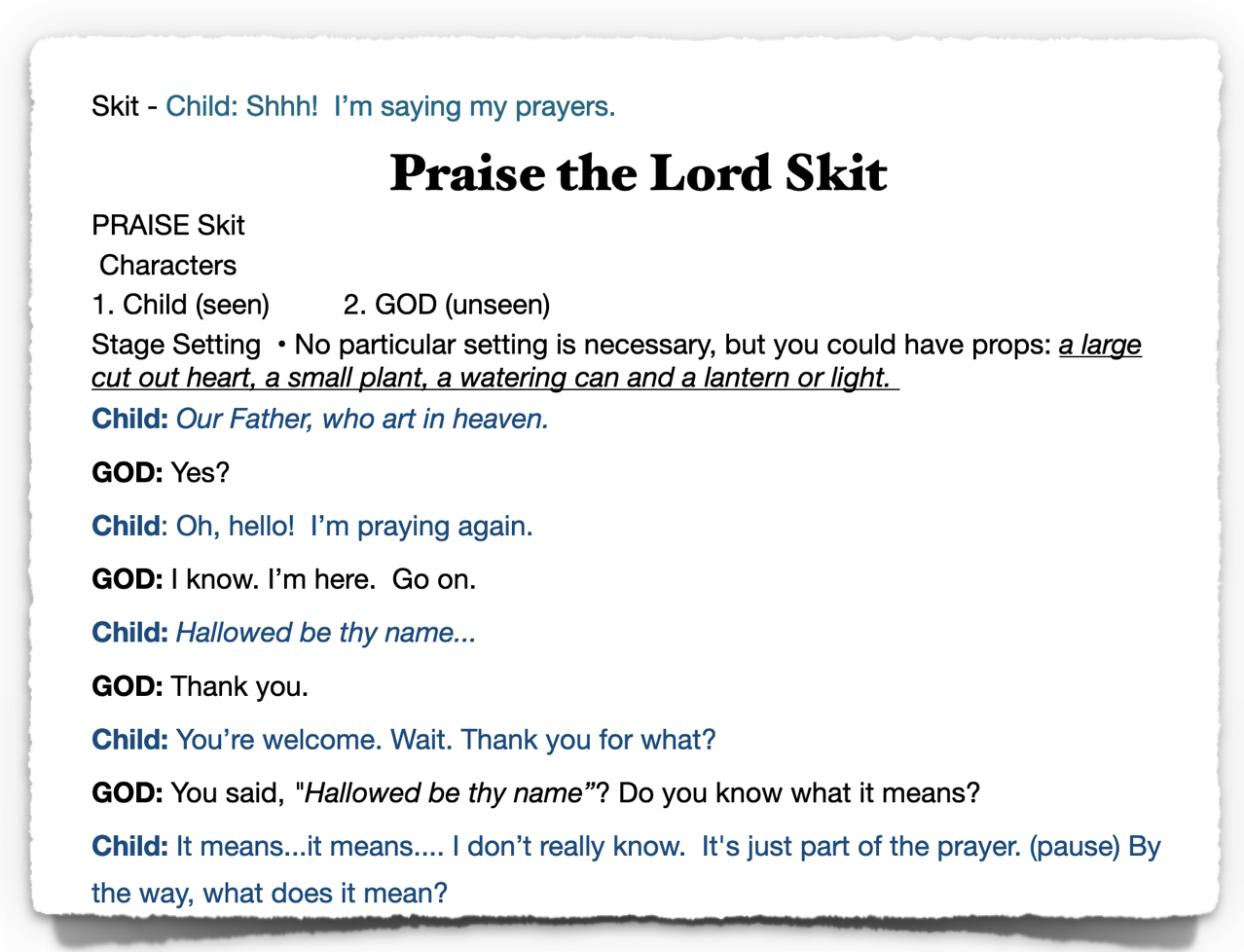Click the 'Stage Setting' label

click(176, 345)
